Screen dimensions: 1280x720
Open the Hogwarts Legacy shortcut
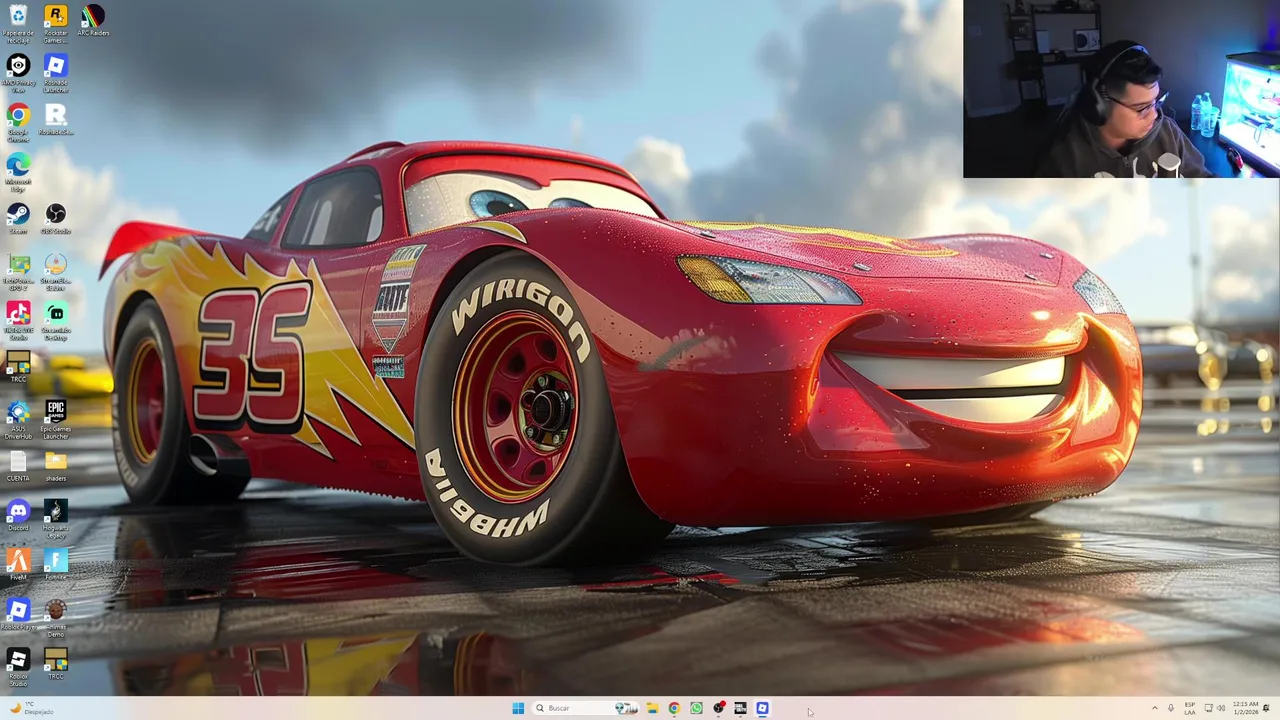tap(56, 520)
